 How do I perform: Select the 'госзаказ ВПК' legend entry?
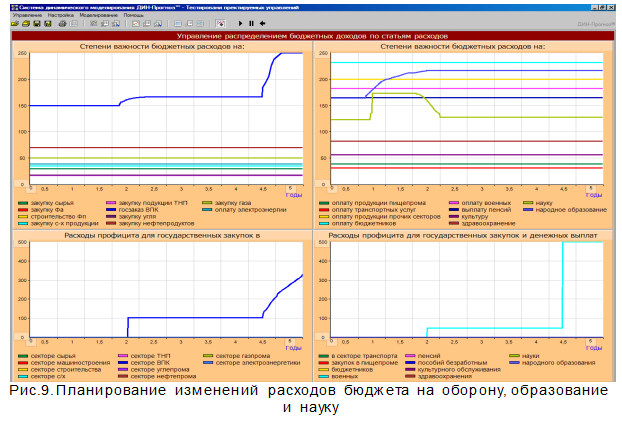[x=137, y=209]
